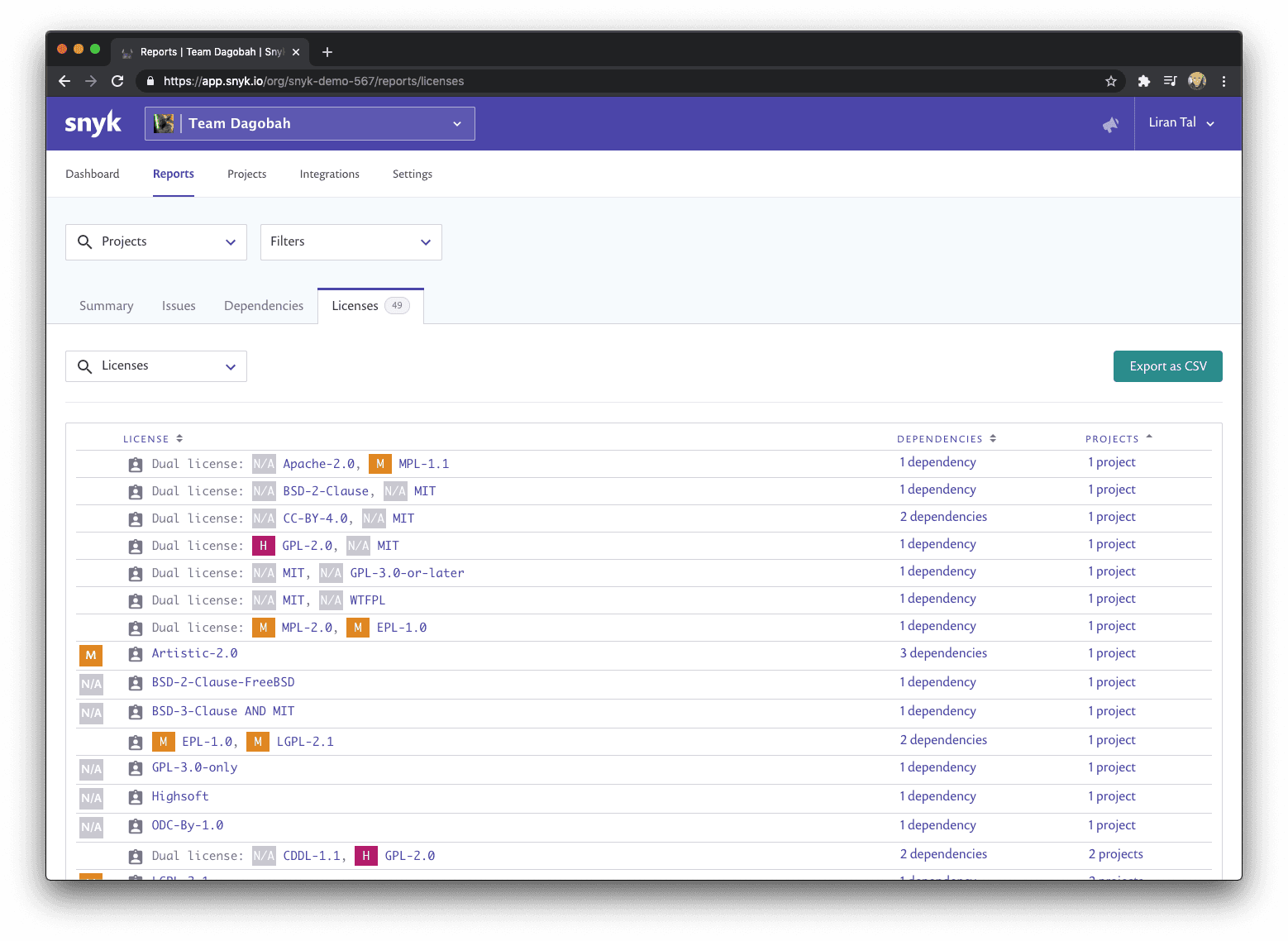Open 2 projects link for CDDL-1.1 row
The height and width of the screenshot is (941, 1288).
[x=1116, y=854]
